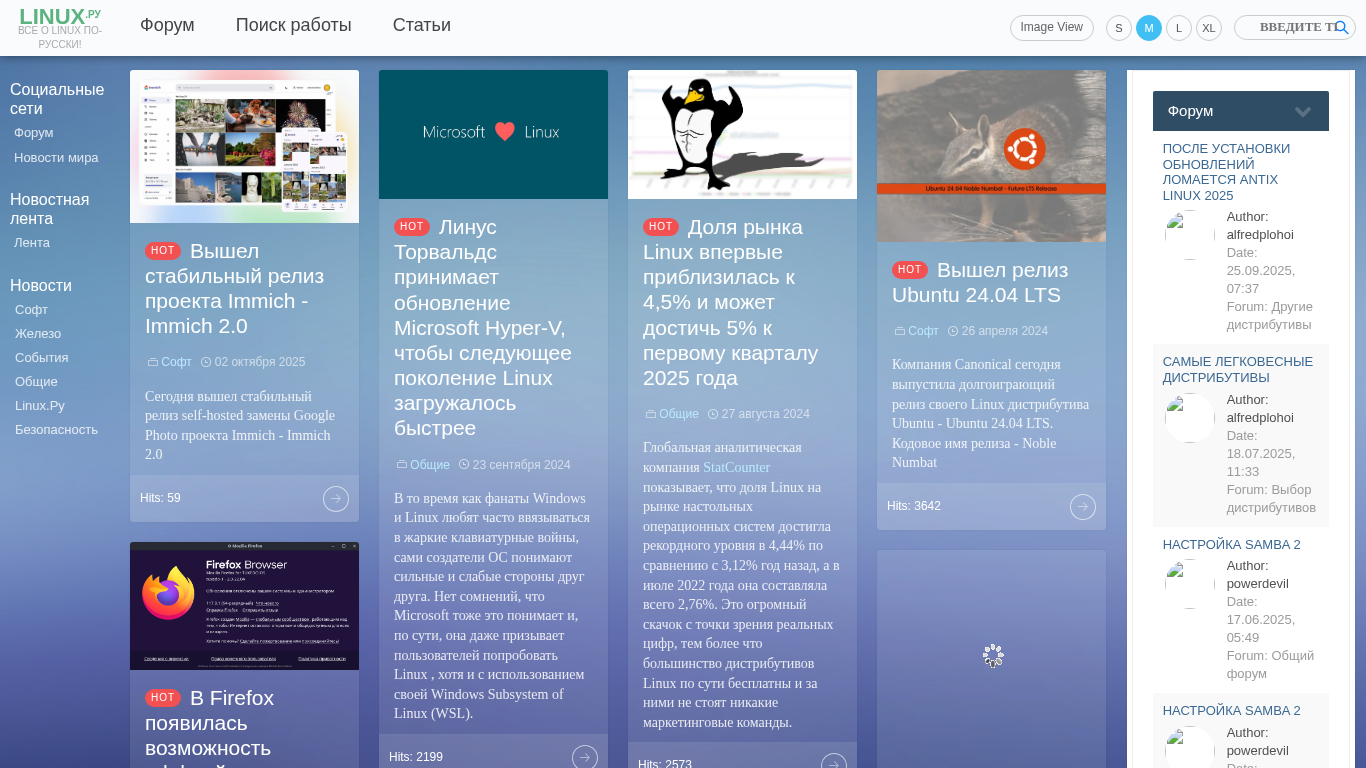Click the arrow icon on the Ubuntu 24.04 card
1366x768 pixels.
click(x=1083, y=507)
